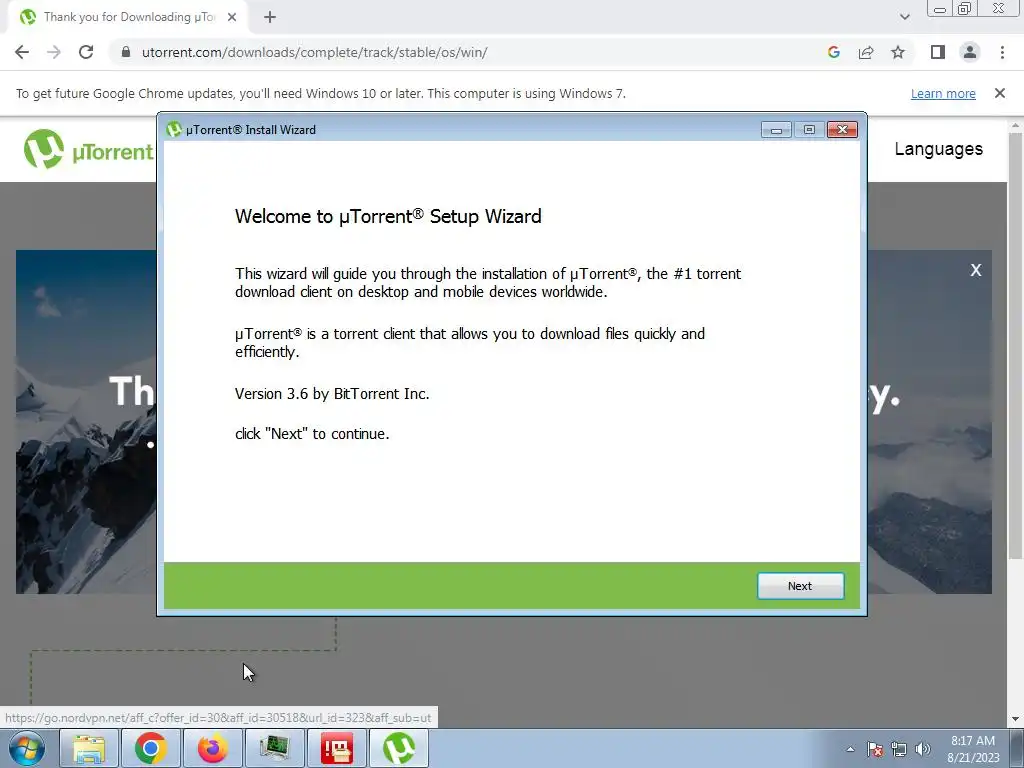Click the 'Learn more' link

point(943,93)
